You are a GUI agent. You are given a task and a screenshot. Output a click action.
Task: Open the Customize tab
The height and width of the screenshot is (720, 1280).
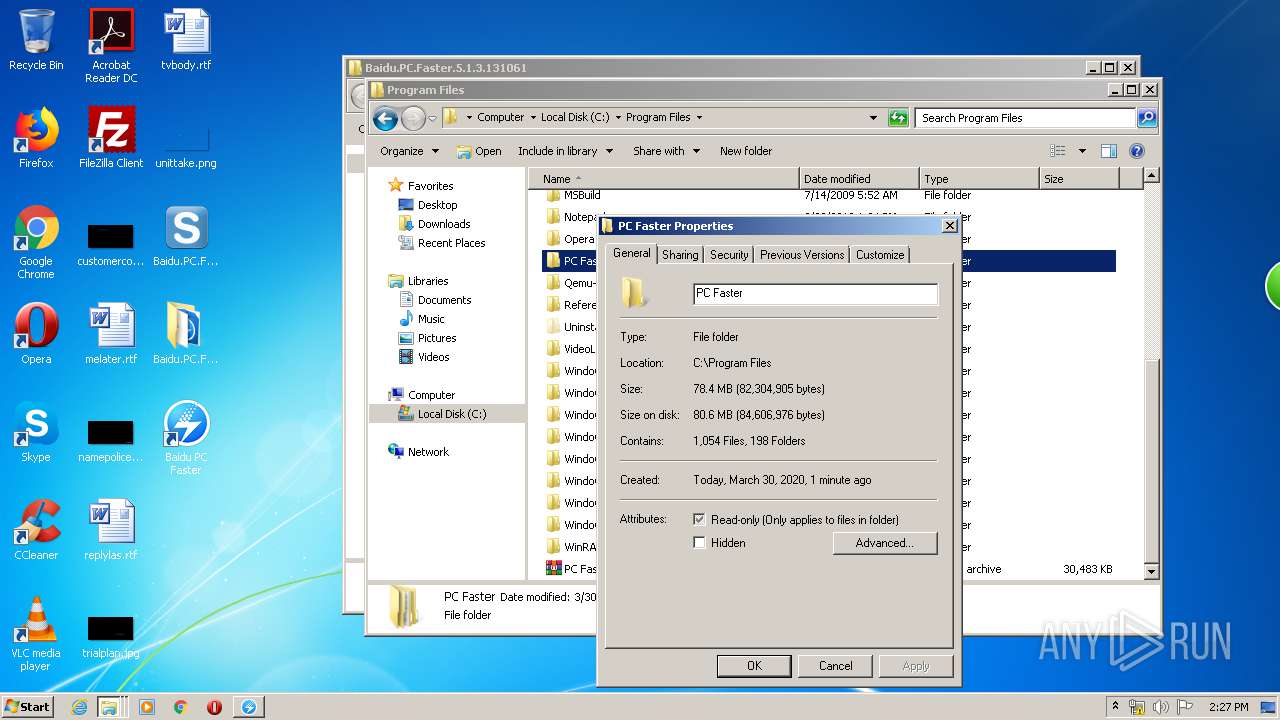(x=880, y=255)
